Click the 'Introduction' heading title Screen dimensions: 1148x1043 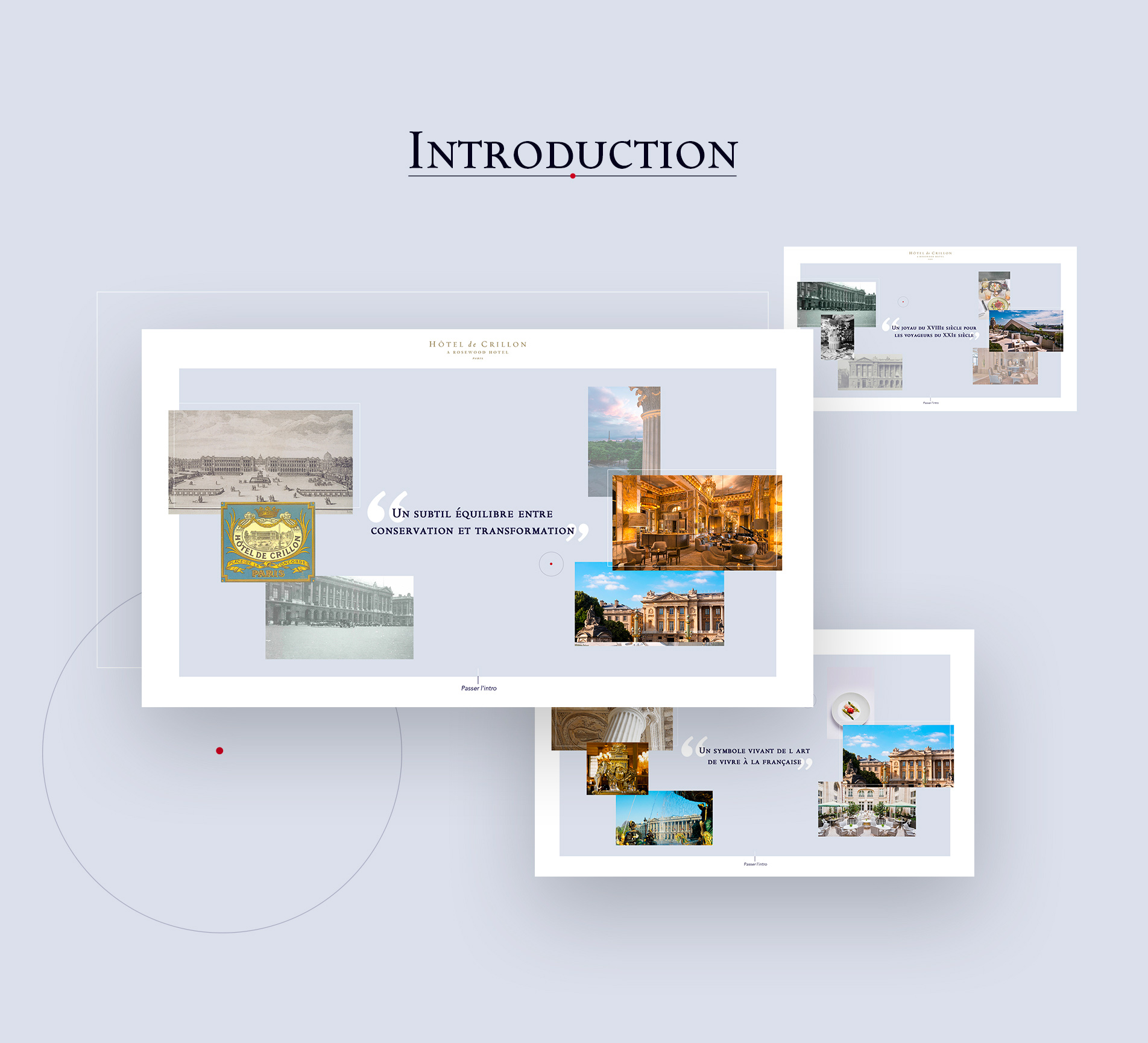click(x=572, y=151)
